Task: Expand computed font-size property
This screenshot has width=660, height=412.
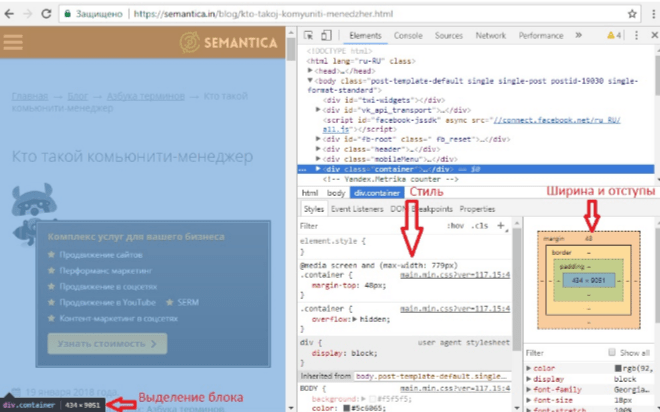Action: point(529,400)
